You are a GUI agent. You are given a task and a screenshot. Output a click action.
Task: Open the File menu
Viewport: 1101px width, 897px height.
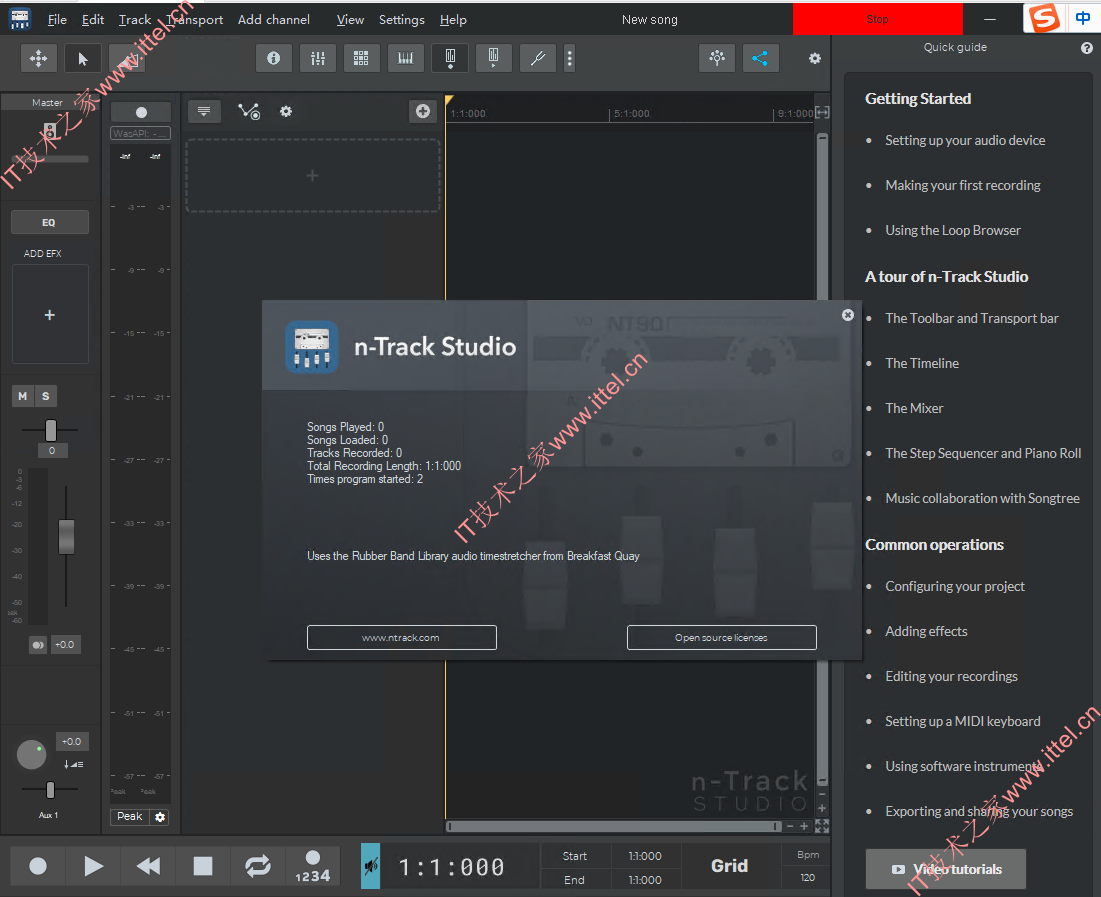57,20
